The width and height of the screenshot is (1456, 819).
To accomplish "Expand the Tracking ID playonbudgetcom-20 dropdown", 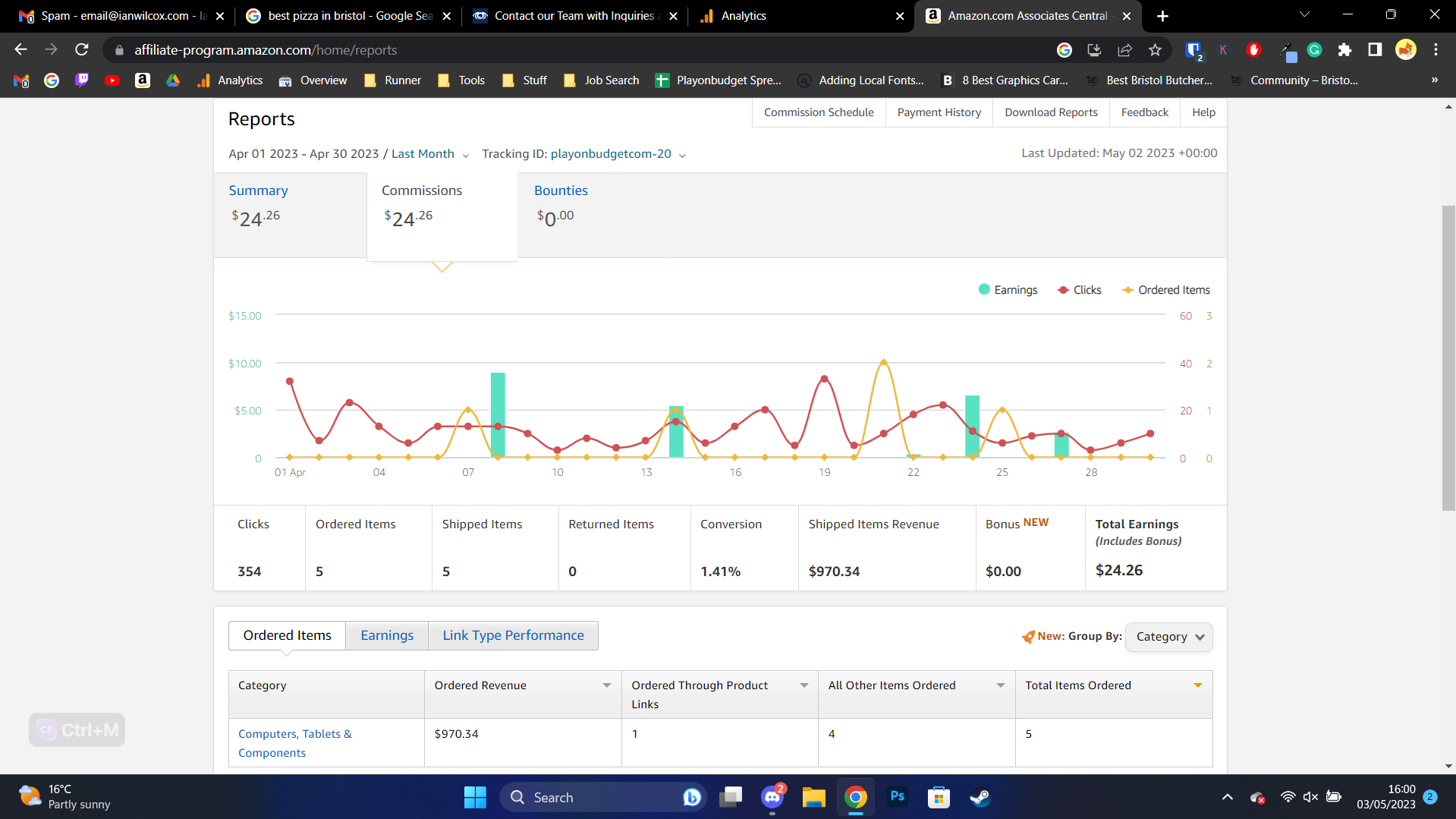I will 618,154.
